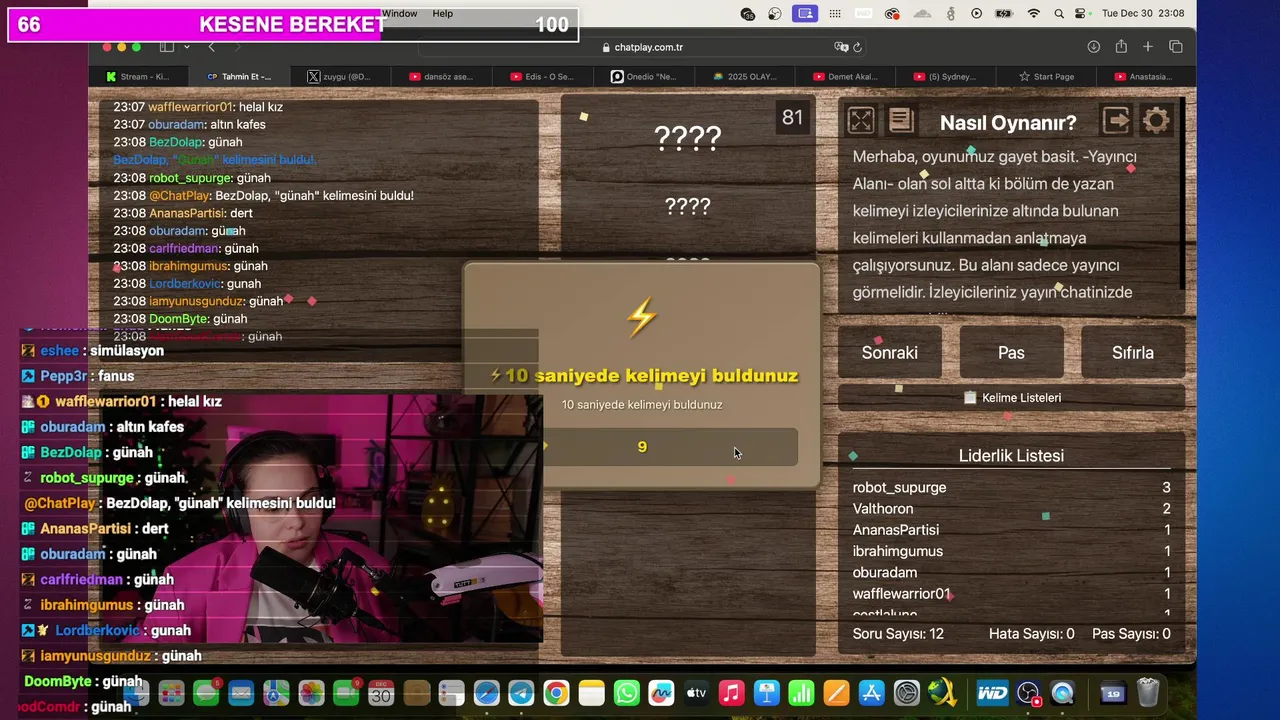Click Valthoron in the leaderboard
This screenshot has height=720, width=1280.
coord(883,509)
